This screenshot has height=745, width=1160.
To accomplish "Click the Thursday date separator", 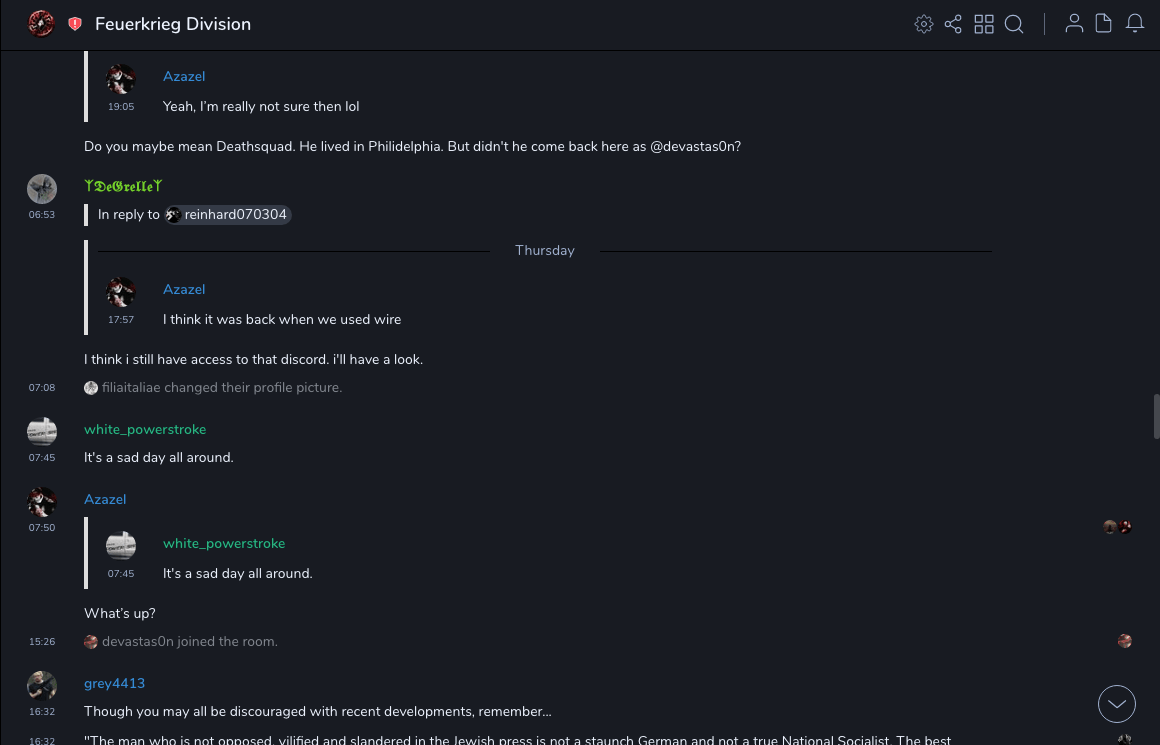I will coord(544,251).
